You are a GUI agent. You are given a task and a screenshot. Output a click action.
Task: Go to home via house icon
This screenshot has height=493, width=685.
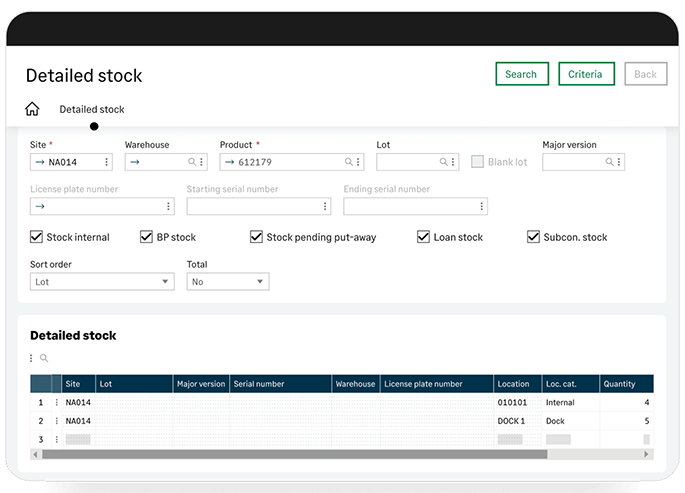click(x=32, y=109)
